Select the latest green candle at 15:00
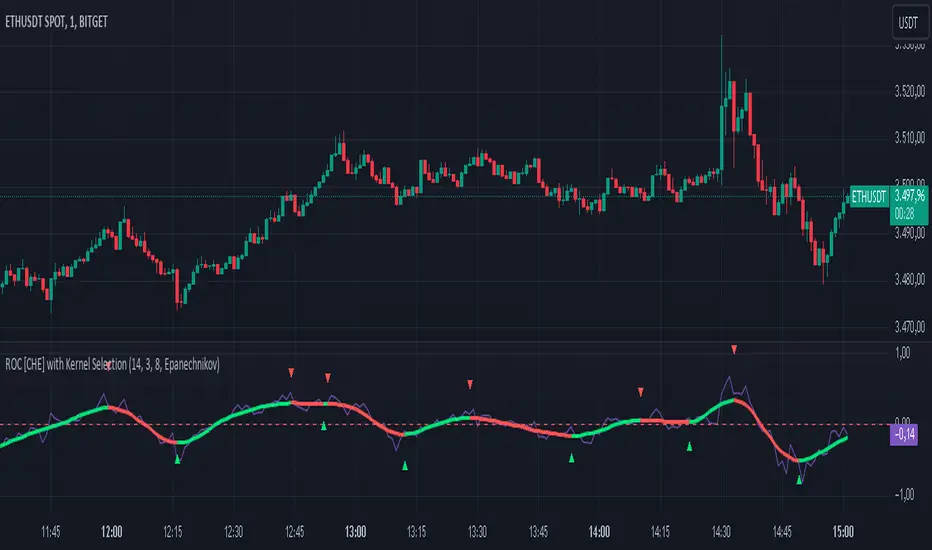The height and width of the screenshot is (550, 932). click(846, 200)
